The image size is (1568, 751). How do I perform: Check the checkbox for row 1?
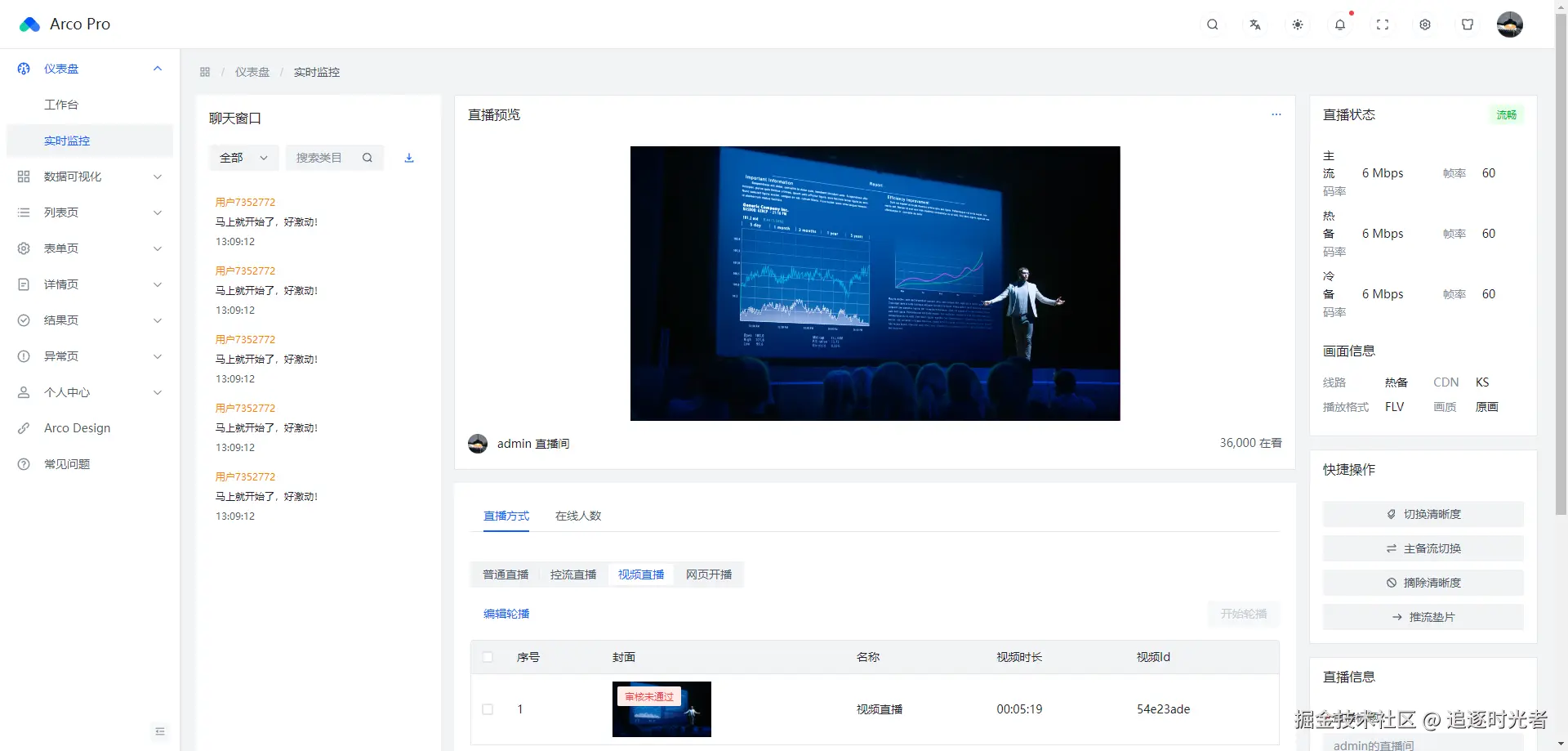click(x=488, y=709)
